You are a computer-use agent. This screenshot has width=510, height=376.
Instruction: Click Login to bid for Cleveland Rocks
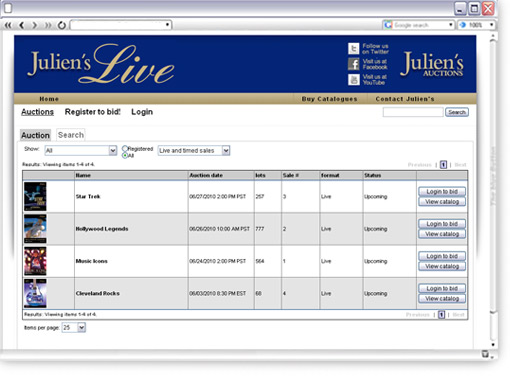coord(442,288)
